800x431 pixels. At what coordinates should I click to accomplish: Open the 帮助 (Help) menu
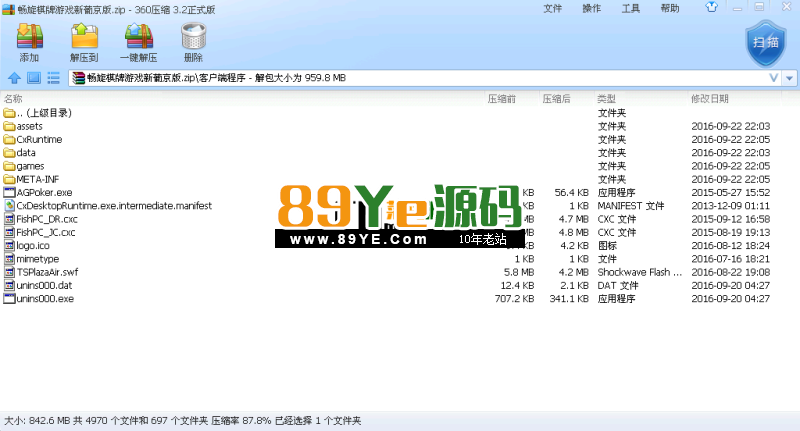tap(670, 8)
